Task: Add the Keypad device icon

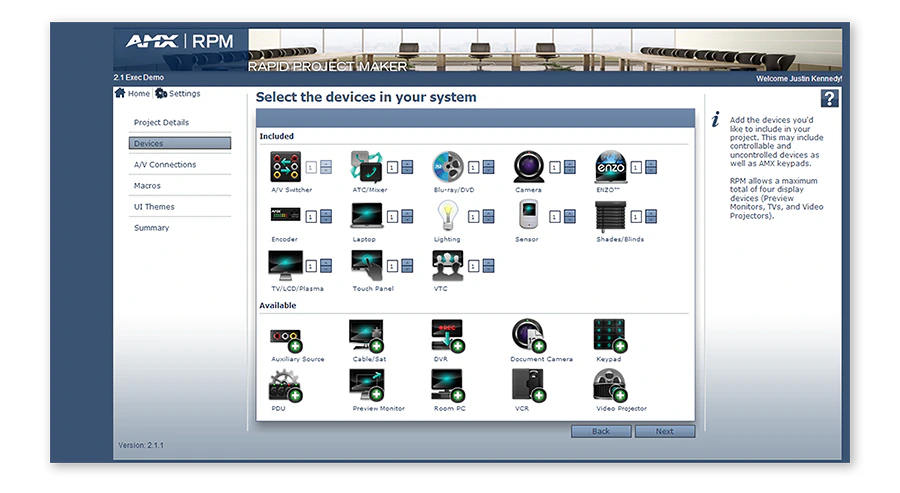Action: (x=610, y=336)
